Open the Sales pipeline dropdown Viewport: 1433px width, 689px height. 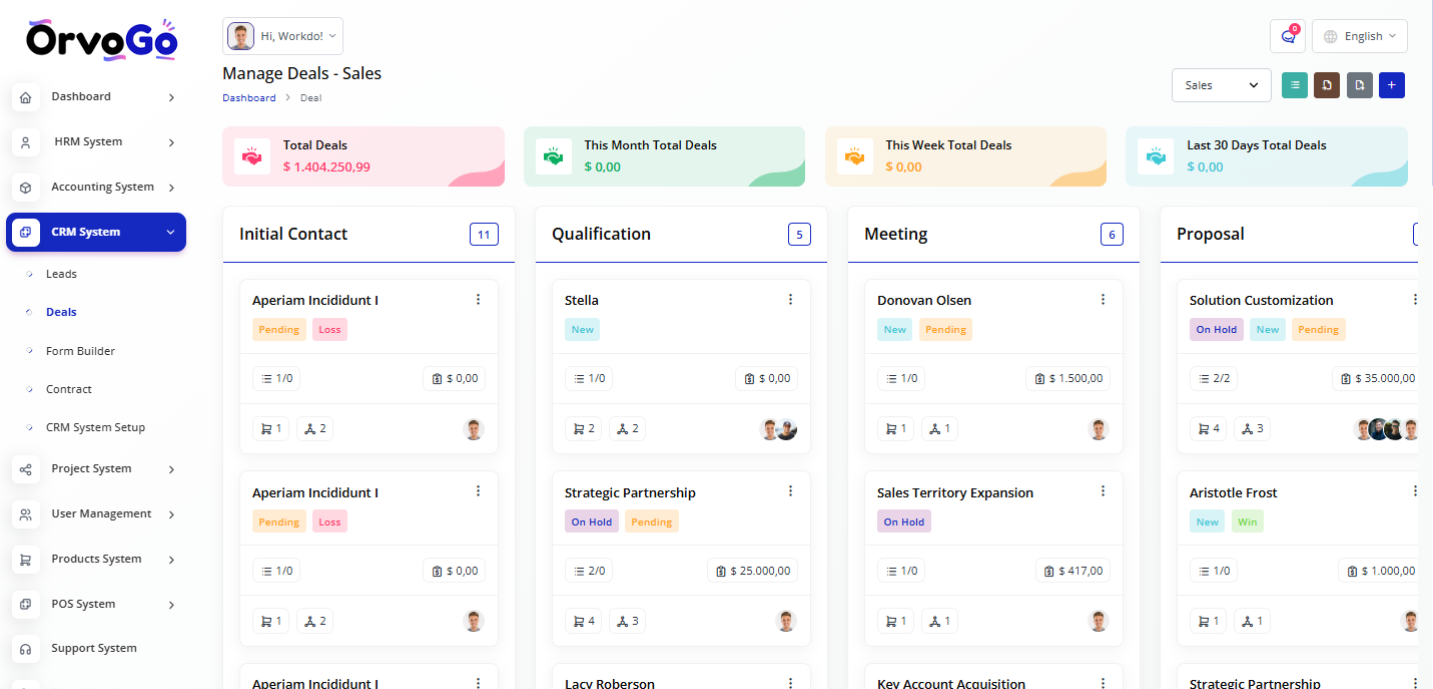1220,85
